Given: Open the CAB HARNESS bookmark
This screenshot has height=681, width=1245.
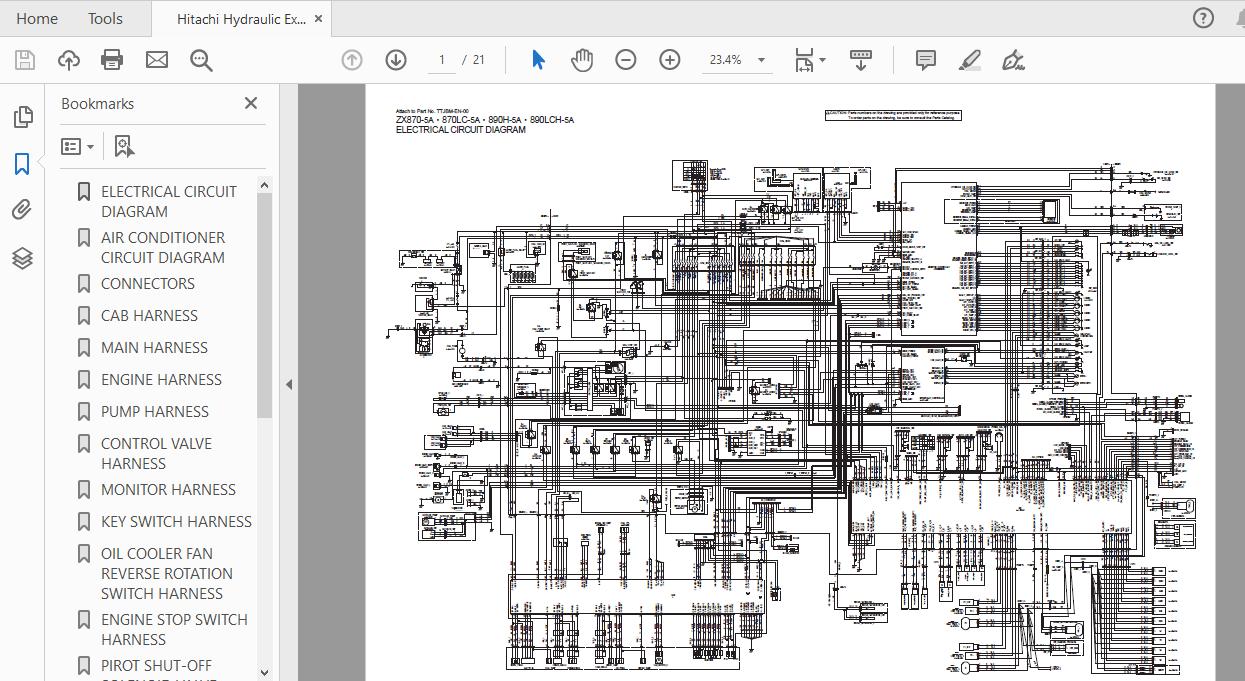Looking at the screenshot, I should click(x=149, y=316).
